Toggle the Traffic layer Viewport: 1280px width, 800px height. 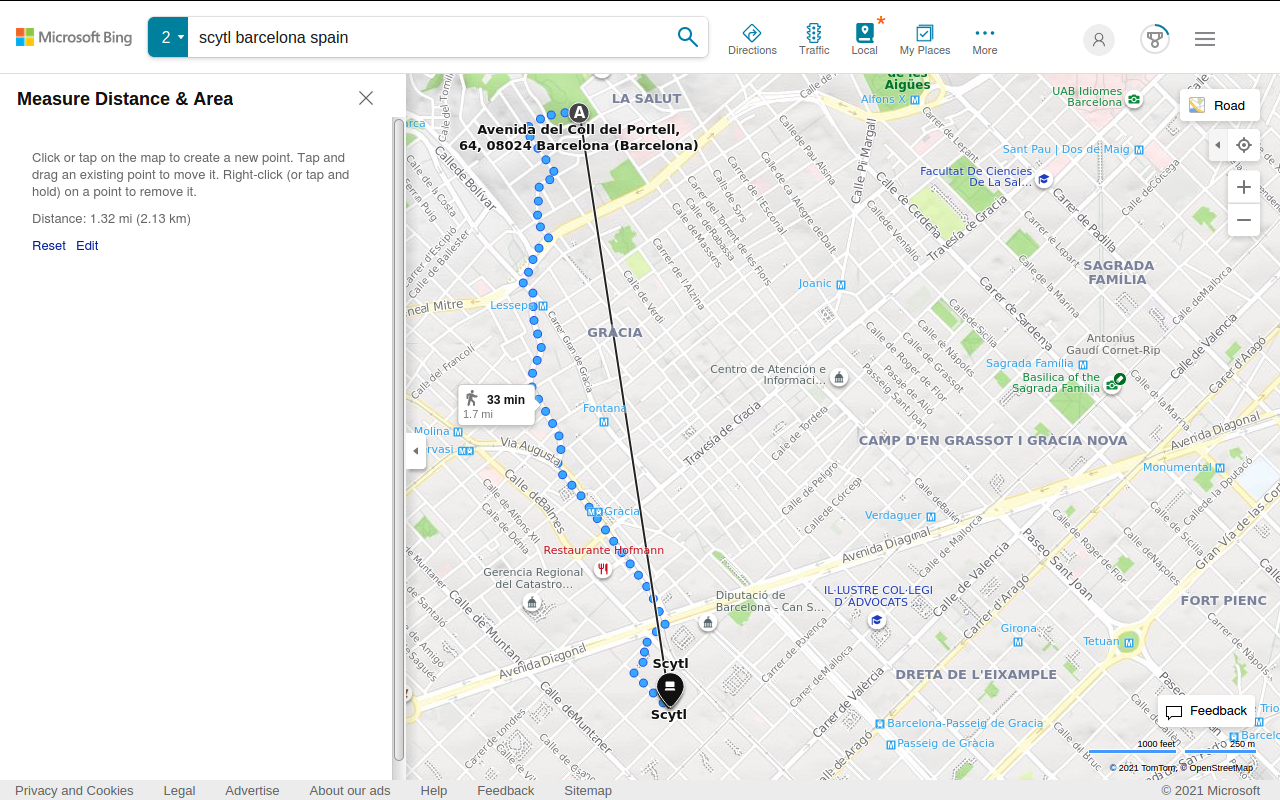click(x=814, y=40)
